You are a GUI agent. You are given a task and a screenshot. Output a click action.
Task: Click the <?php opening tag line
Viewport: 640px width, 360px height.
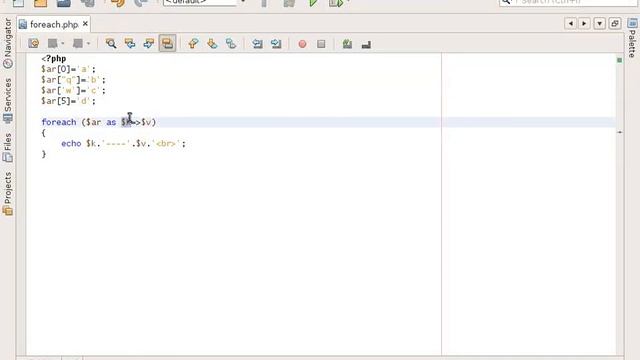tap(54, 59)
